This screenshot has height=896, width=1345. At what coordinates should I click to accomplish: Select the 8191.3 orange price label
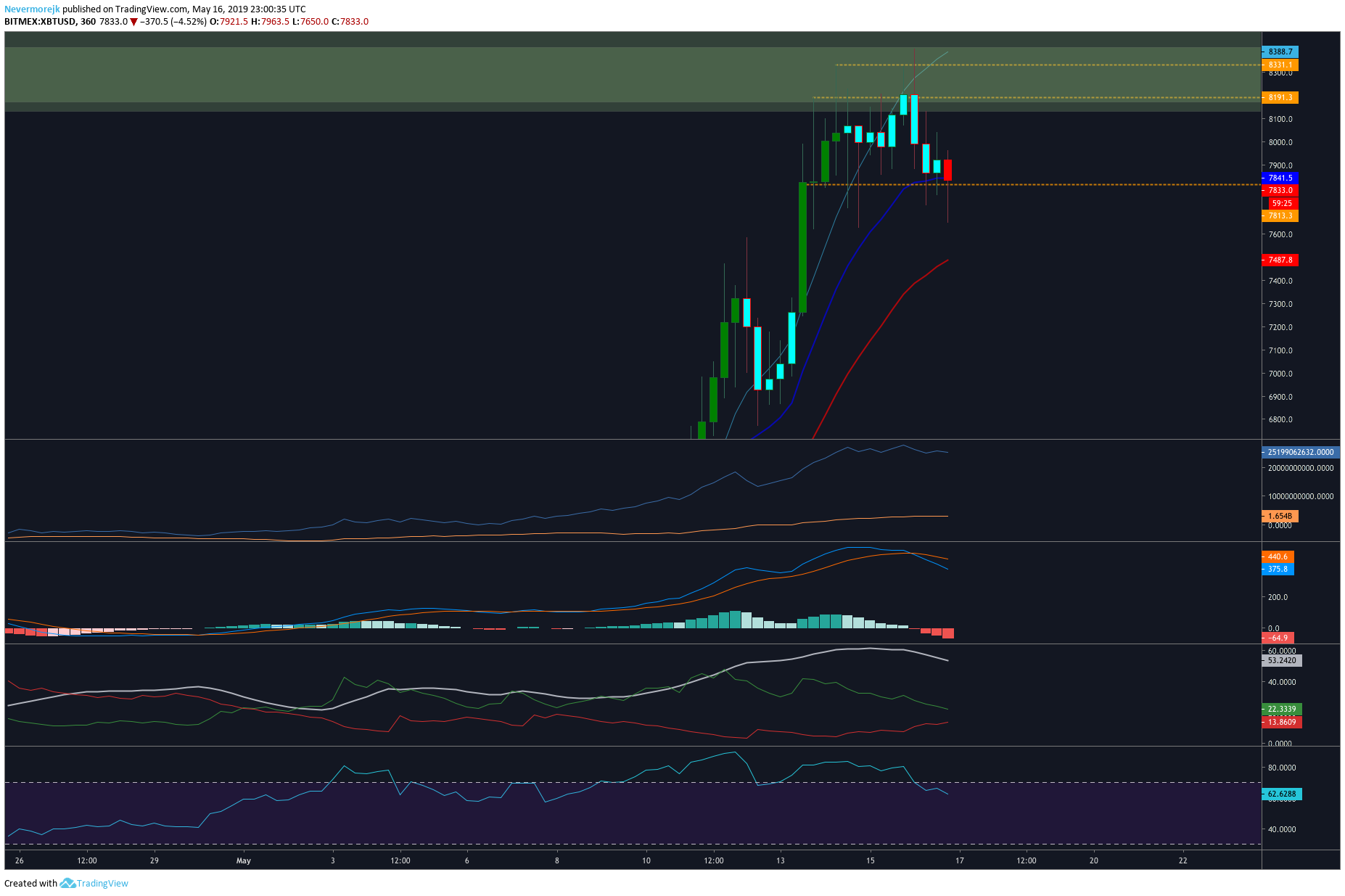click(x=1280, y=98)
